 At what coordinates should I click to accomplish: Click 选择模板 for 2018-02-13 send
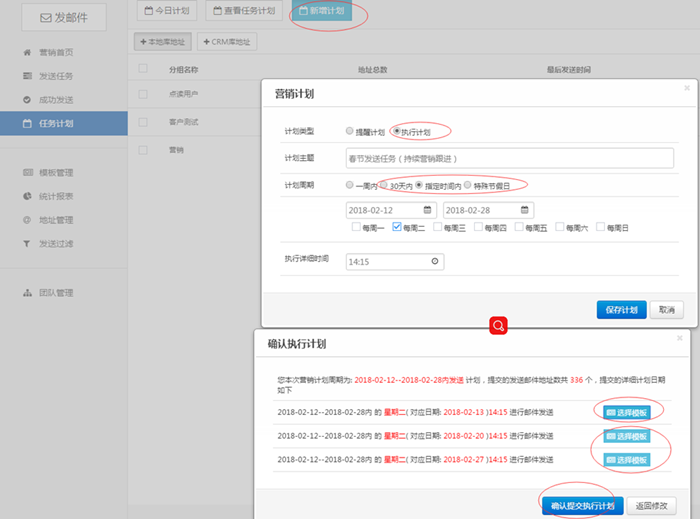[627, 412]
